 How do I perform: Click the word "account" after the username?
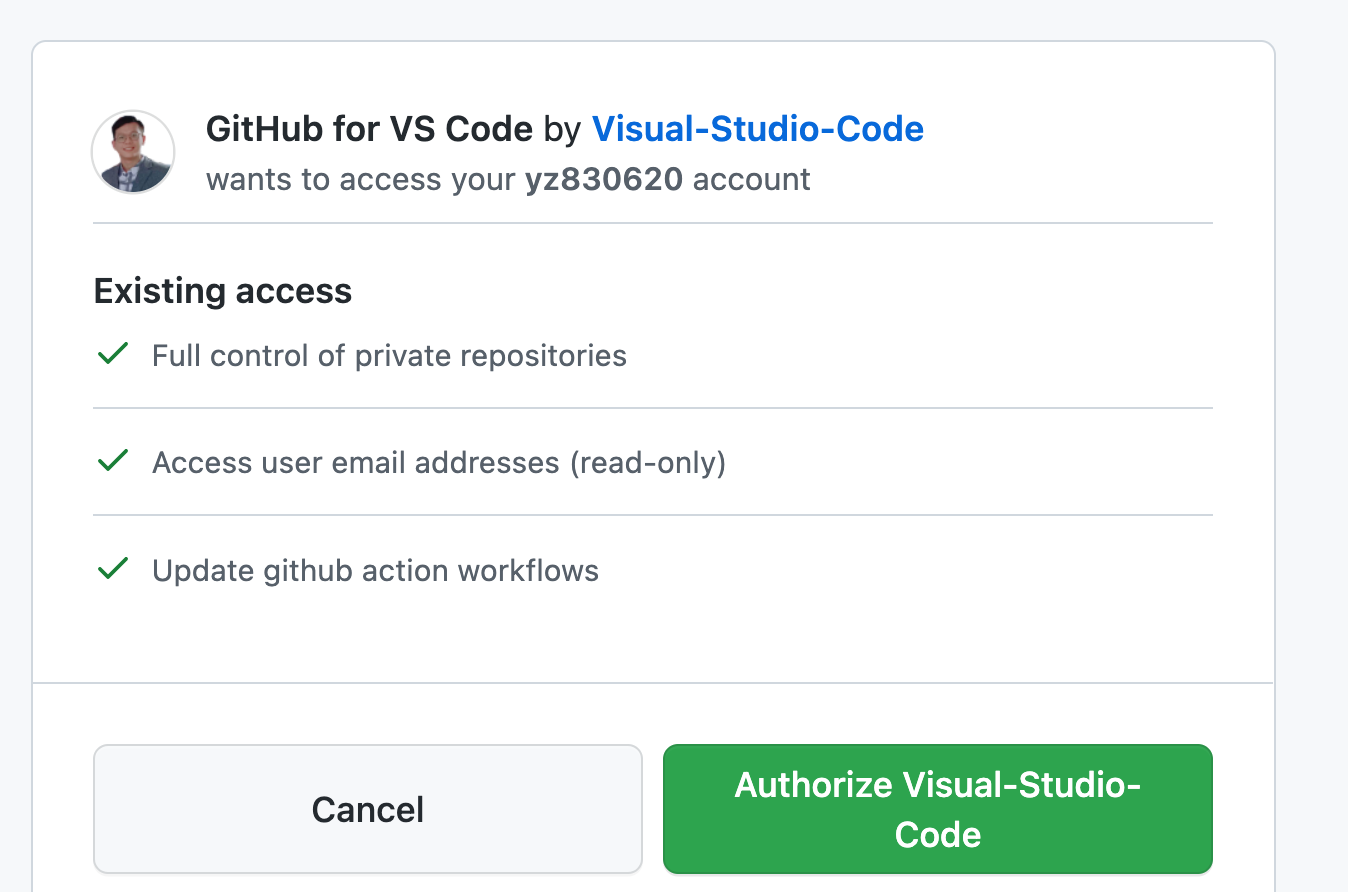pos(751,180)
